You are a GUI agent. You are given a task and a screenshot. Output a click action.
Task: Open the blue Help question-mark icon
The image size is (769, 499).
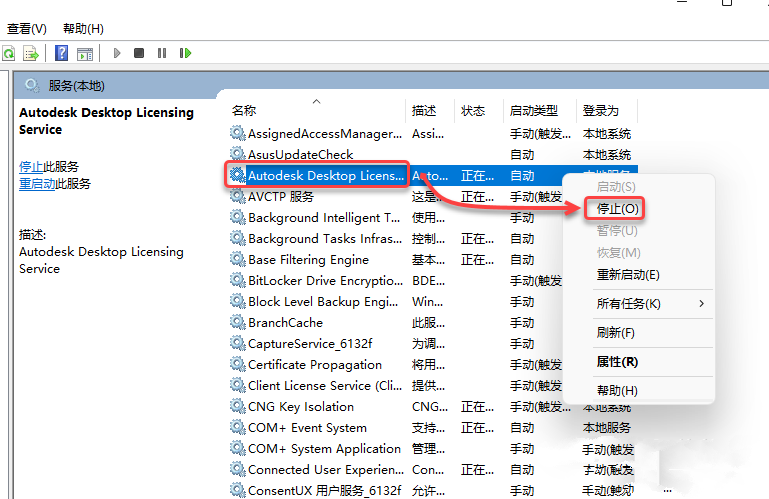(61, 53)
